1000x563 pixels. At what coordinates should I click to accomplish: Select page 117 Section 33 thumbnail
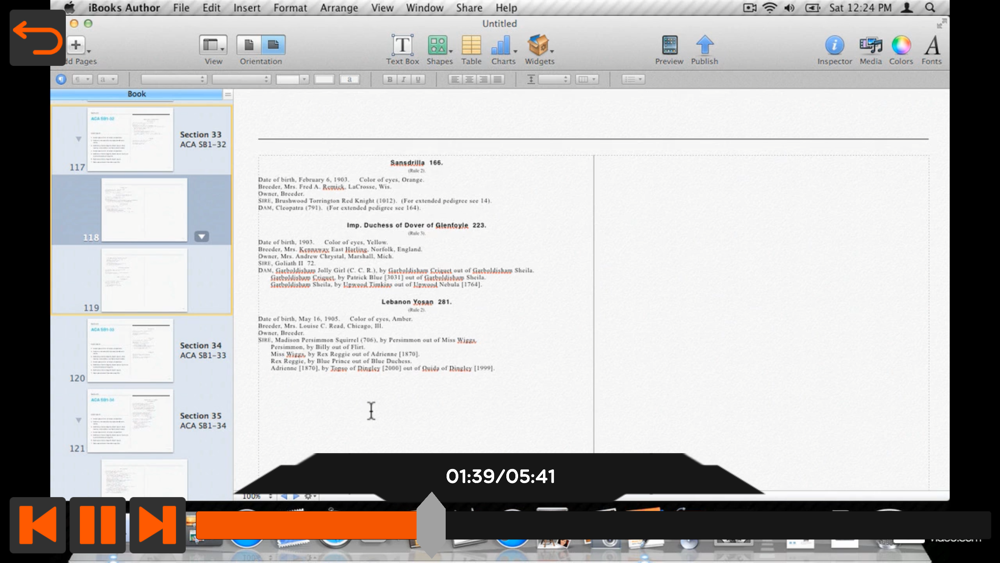pyautogui.click(x=130, y=140)
